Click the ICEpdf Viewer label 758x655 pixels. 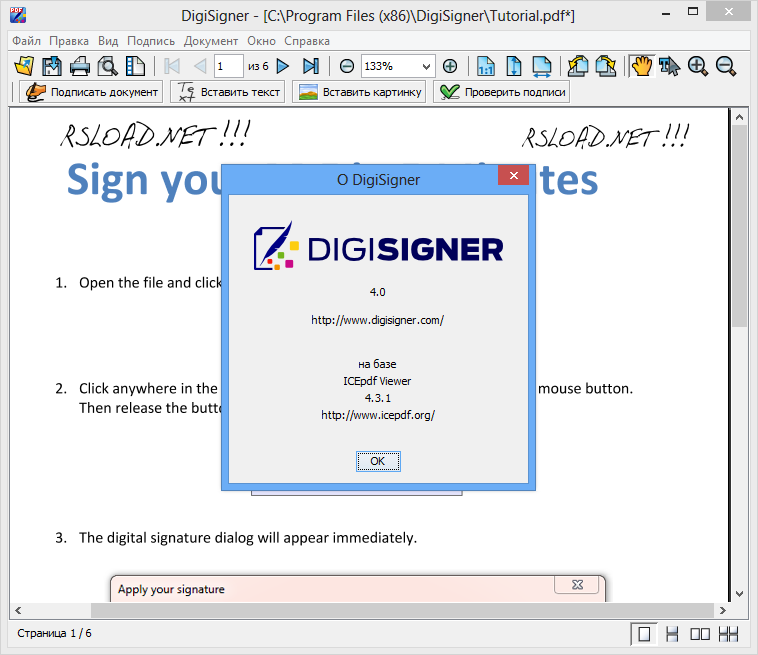(377, 381)
